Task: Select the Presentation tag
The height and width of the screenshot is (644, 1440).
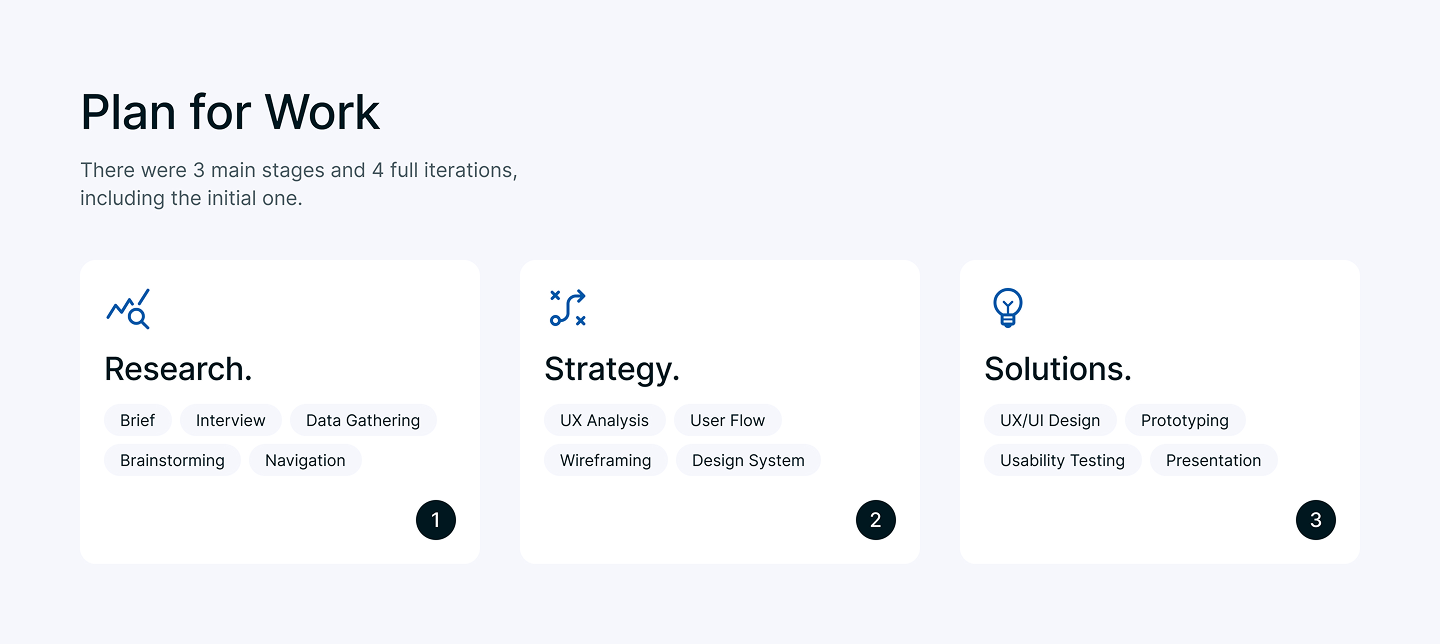Action: pos(1213,460)
